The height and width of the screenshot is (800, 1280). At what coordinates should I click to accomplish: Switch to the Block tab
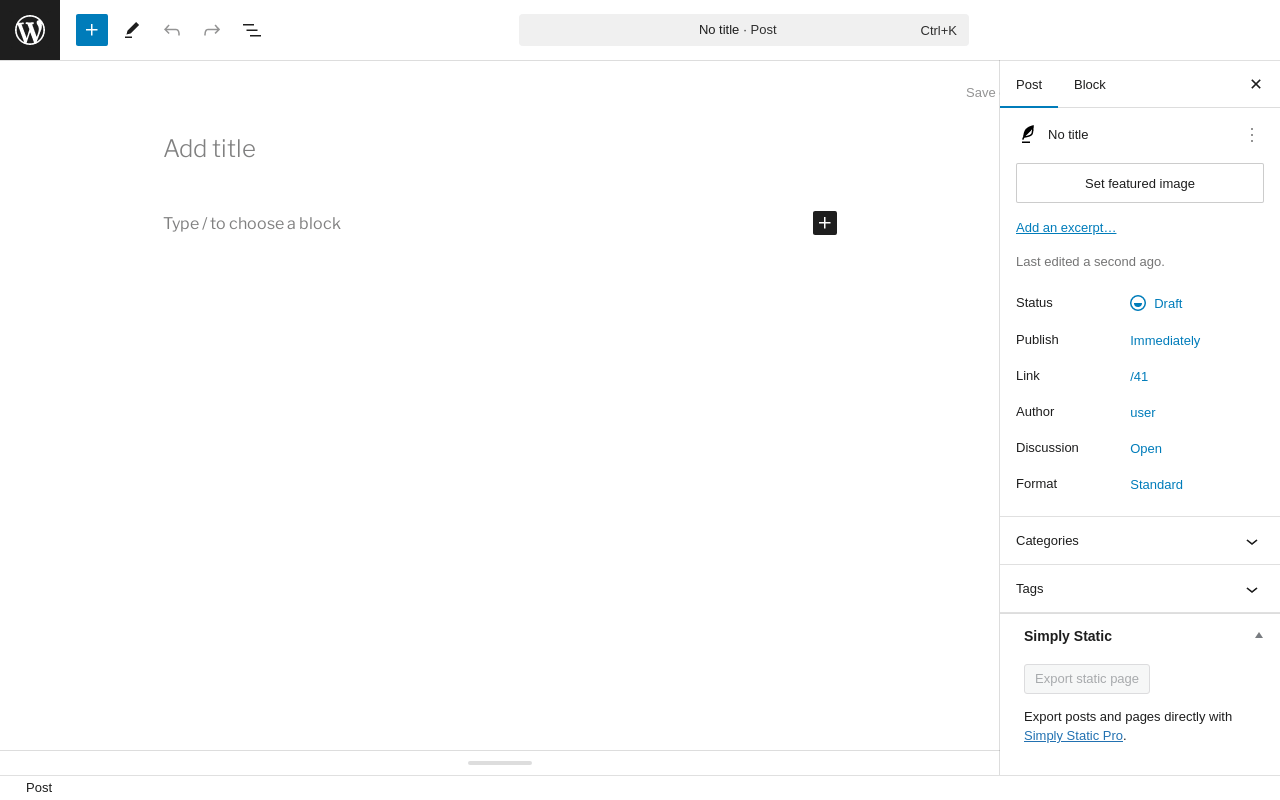pyautogui.click(x=1090, y=84)
